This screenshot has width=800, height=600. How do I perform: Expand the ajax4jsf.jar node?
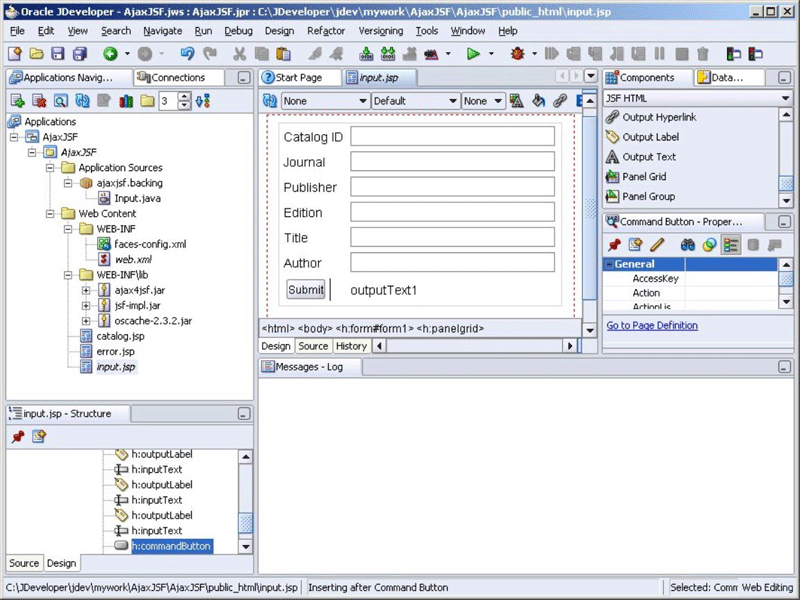[86, 290]
